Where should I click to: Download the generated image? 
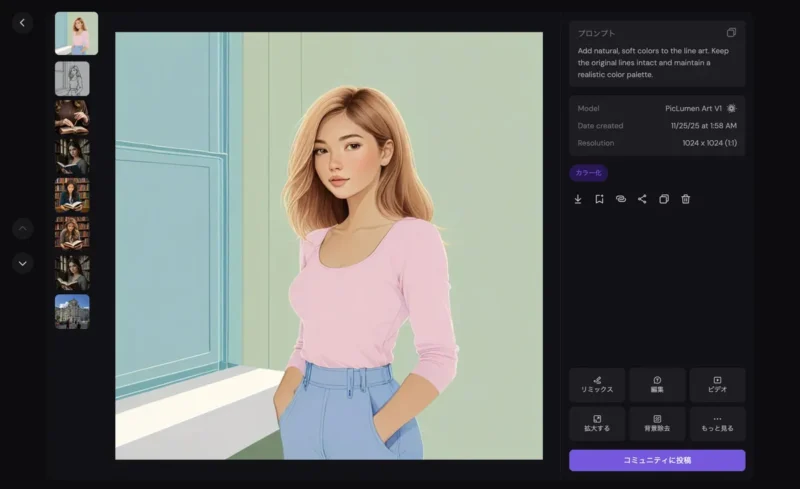click(578, 199)
